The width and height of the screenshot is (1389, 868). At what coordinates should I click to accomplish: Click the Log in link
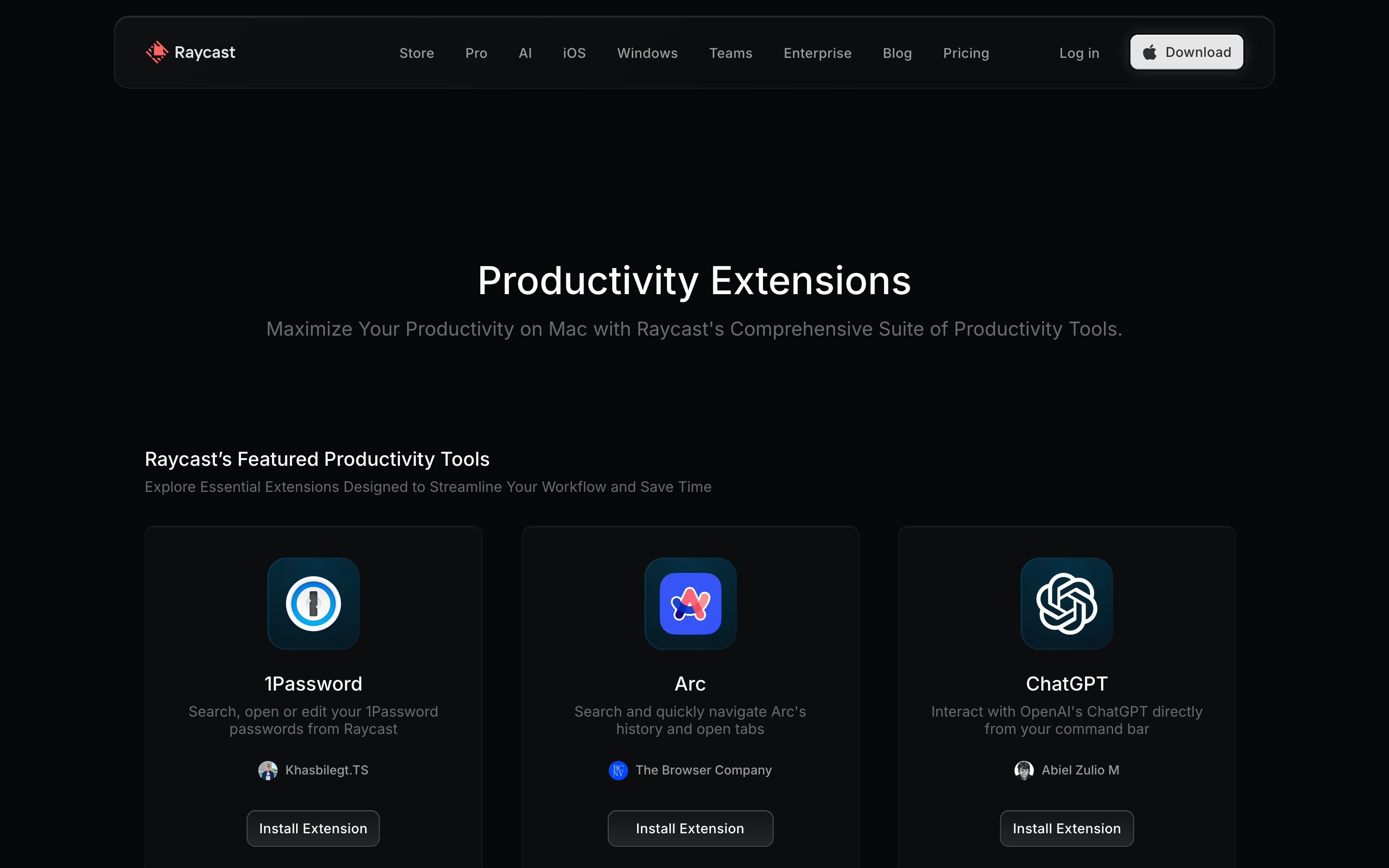pyautogui.click(x=1079, y=53)
